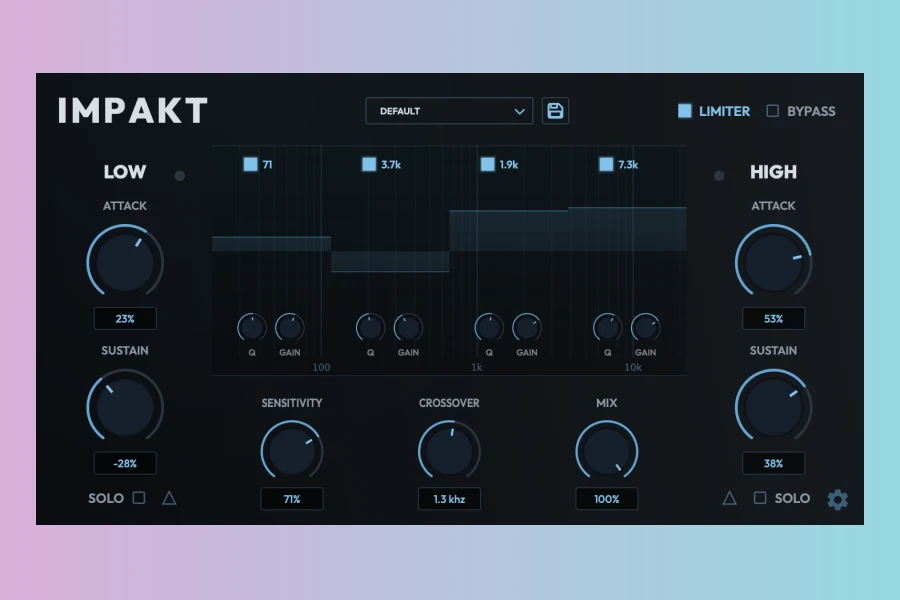Toggle the EQ band at 71 Hz
This screenshot has width=900, height=600.
[250, 164]
